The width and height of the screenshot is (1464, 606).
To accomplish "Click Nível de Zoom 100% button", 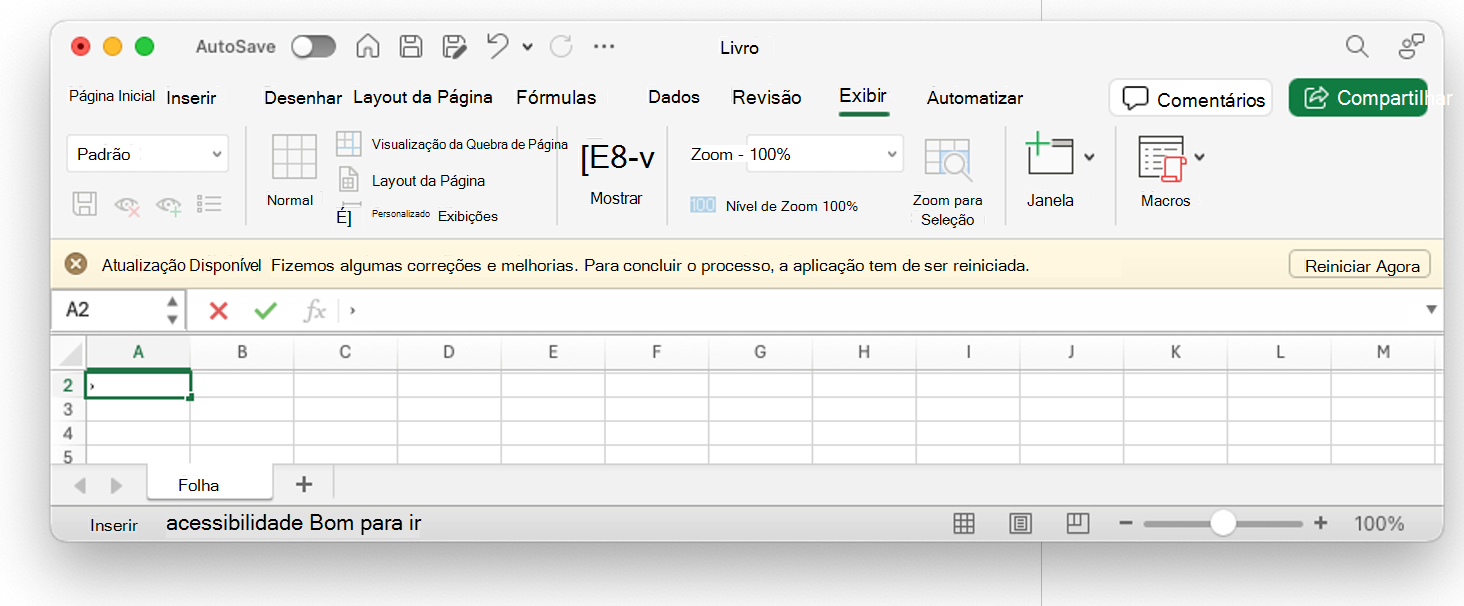I will 774,206.
